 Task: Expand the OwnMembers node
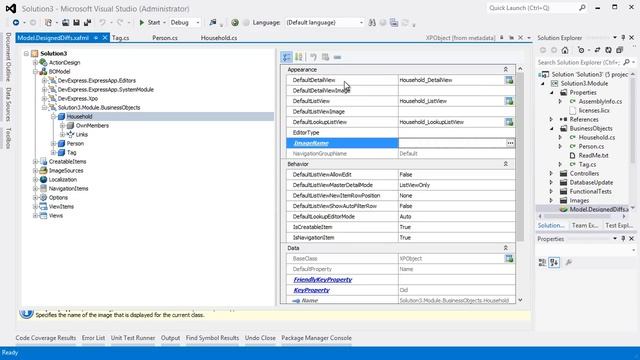pyautogui.click(x=62, y=126)
